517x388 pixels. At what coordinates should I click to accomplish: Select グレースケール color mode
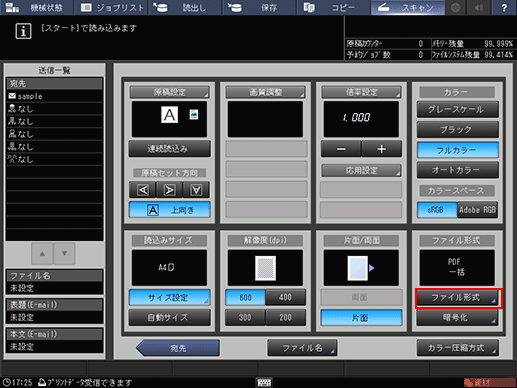458,110
